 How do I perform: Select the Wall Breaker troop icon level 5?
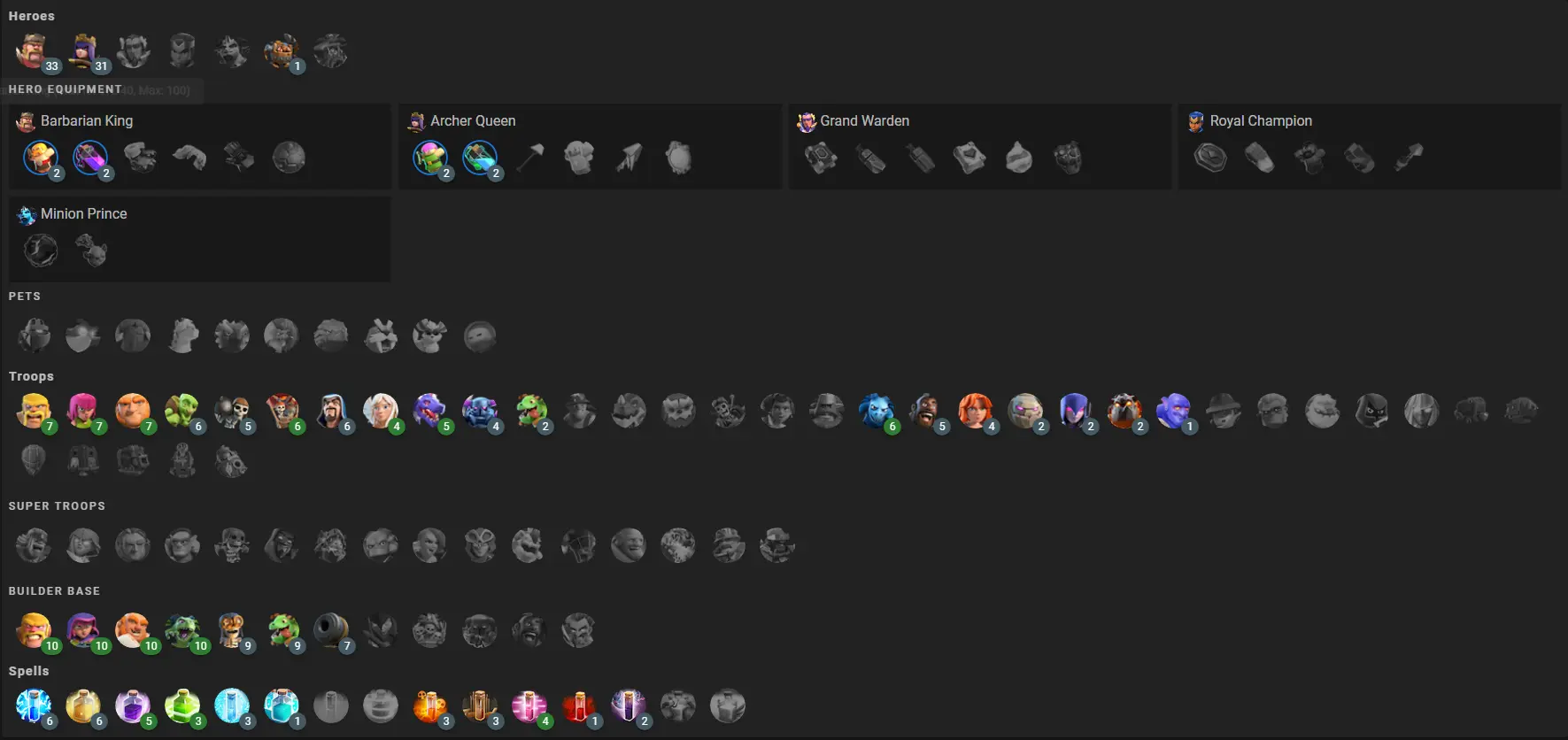(x=232, y=412)
